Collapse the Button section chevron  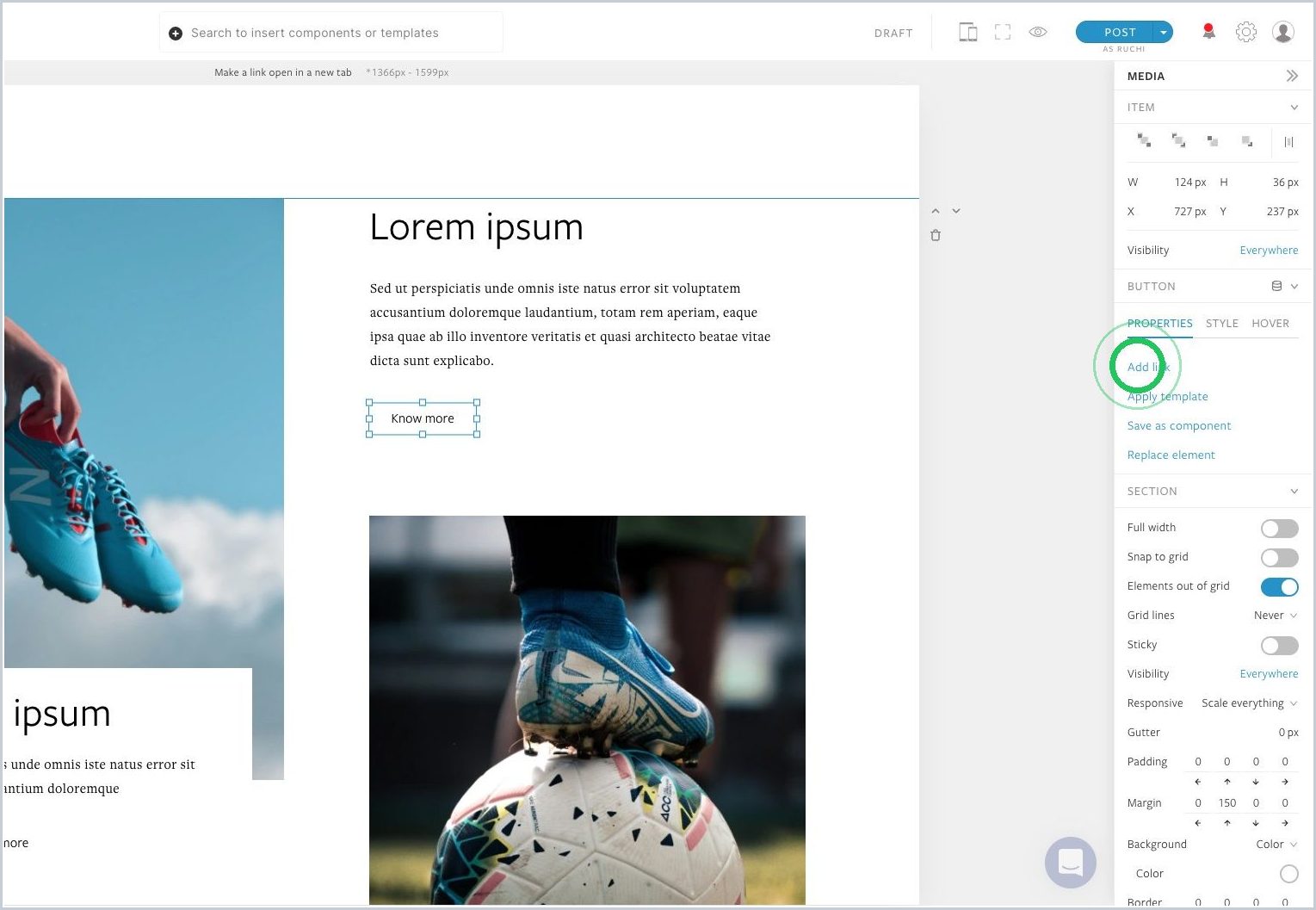click(x=1294, y=286)
